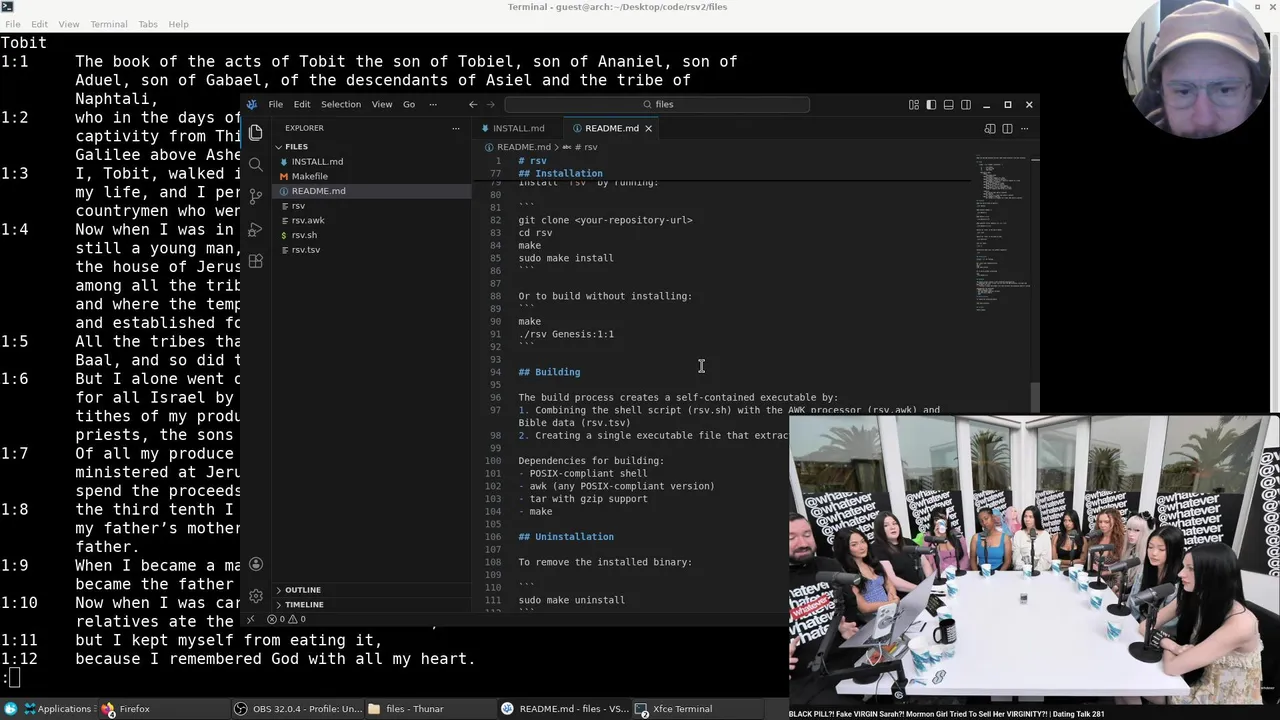Open the Extensions view

256,261
